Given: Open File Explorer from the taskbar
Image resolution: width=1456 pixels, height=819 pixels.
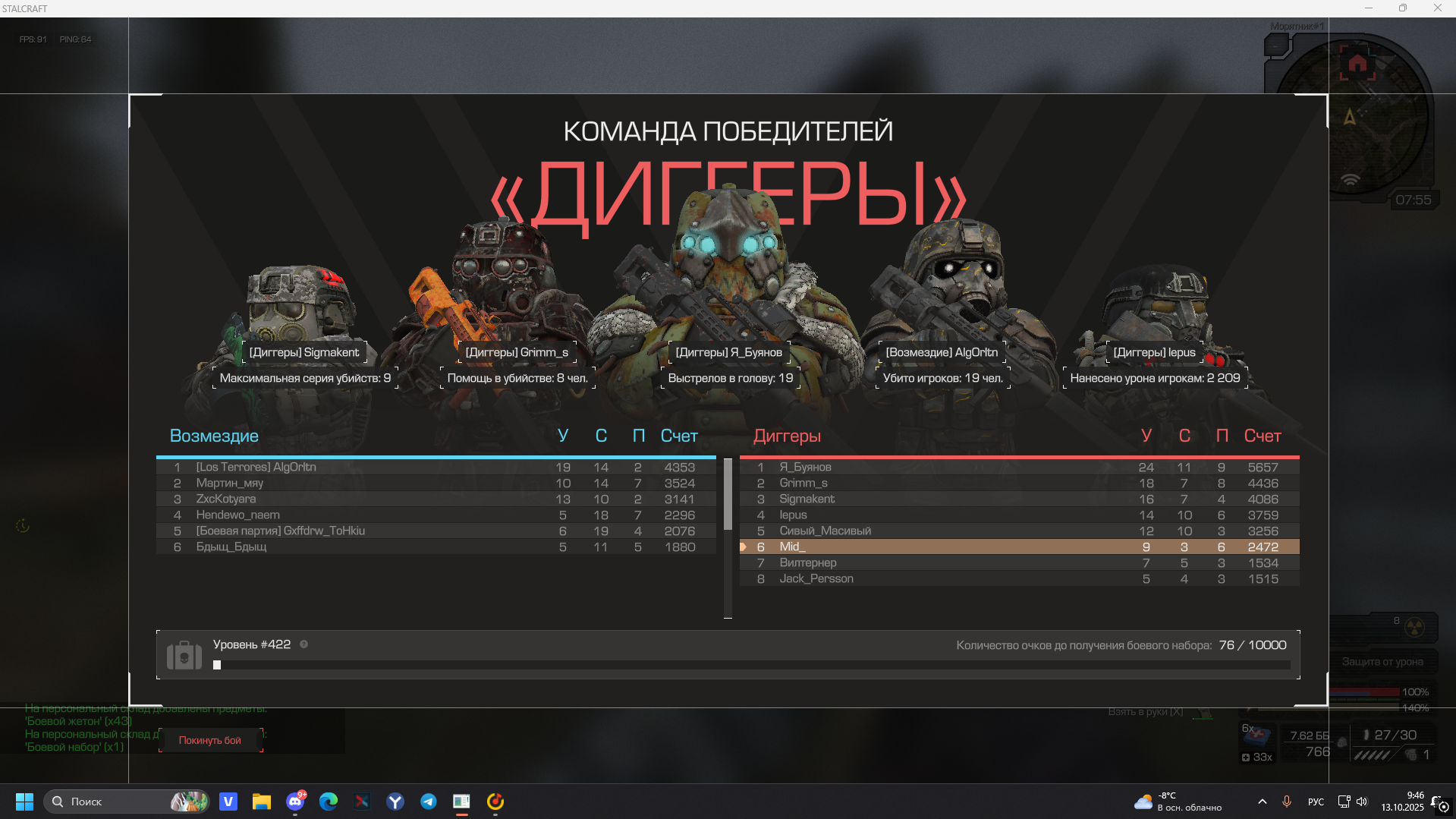Looking at the screenshot, I should coord(262,802).
